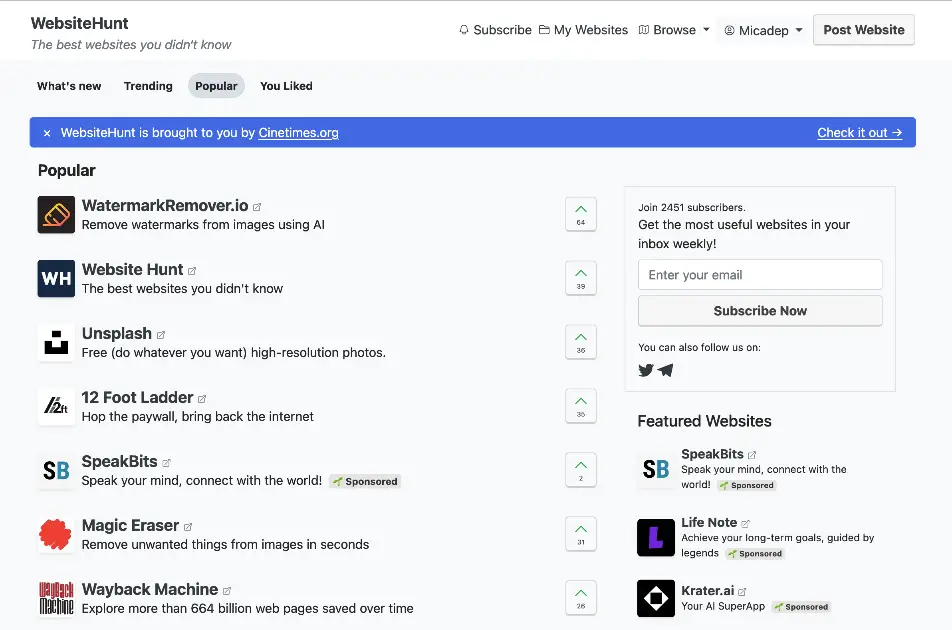This screenshot has width=952, height=630.
Task: Open external link icon beside Magic Eraser
Action: (188, 527)
